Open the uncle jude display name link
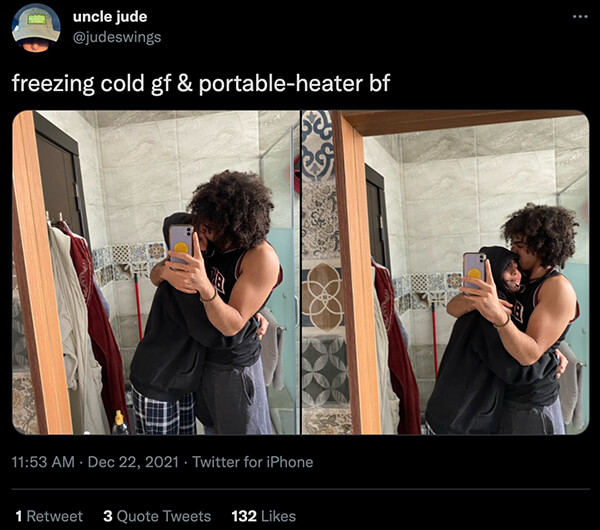 click(110, 16)
